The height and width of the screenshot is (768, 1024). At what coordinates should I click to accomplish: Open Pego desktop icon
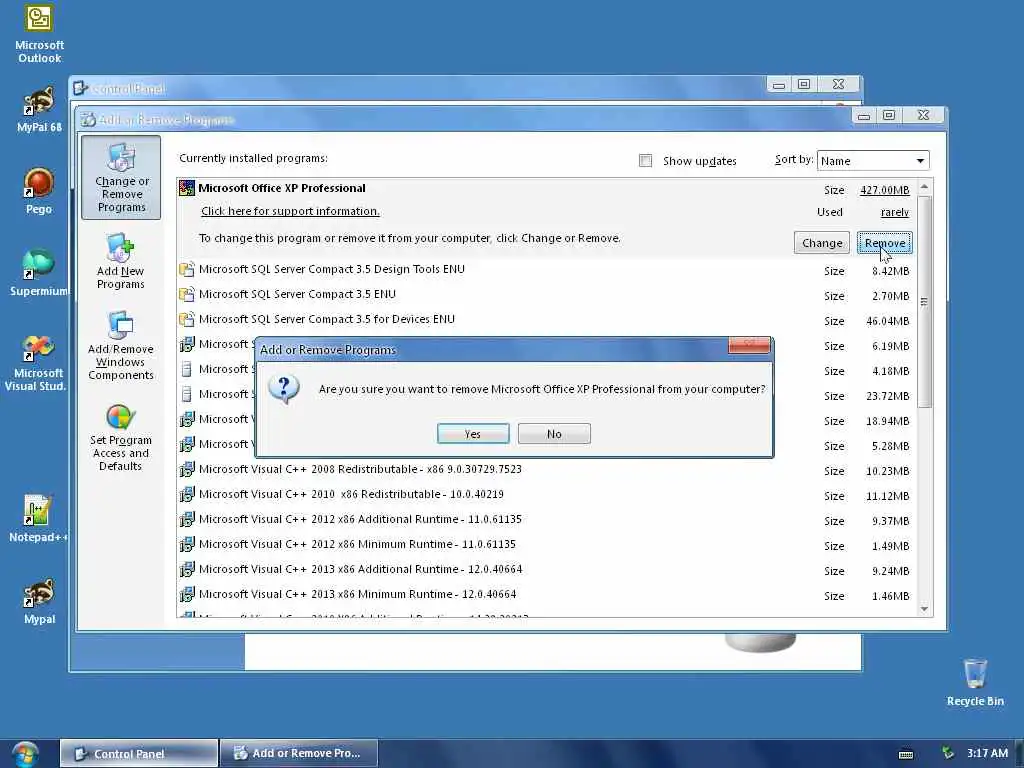tap(39, 191)
